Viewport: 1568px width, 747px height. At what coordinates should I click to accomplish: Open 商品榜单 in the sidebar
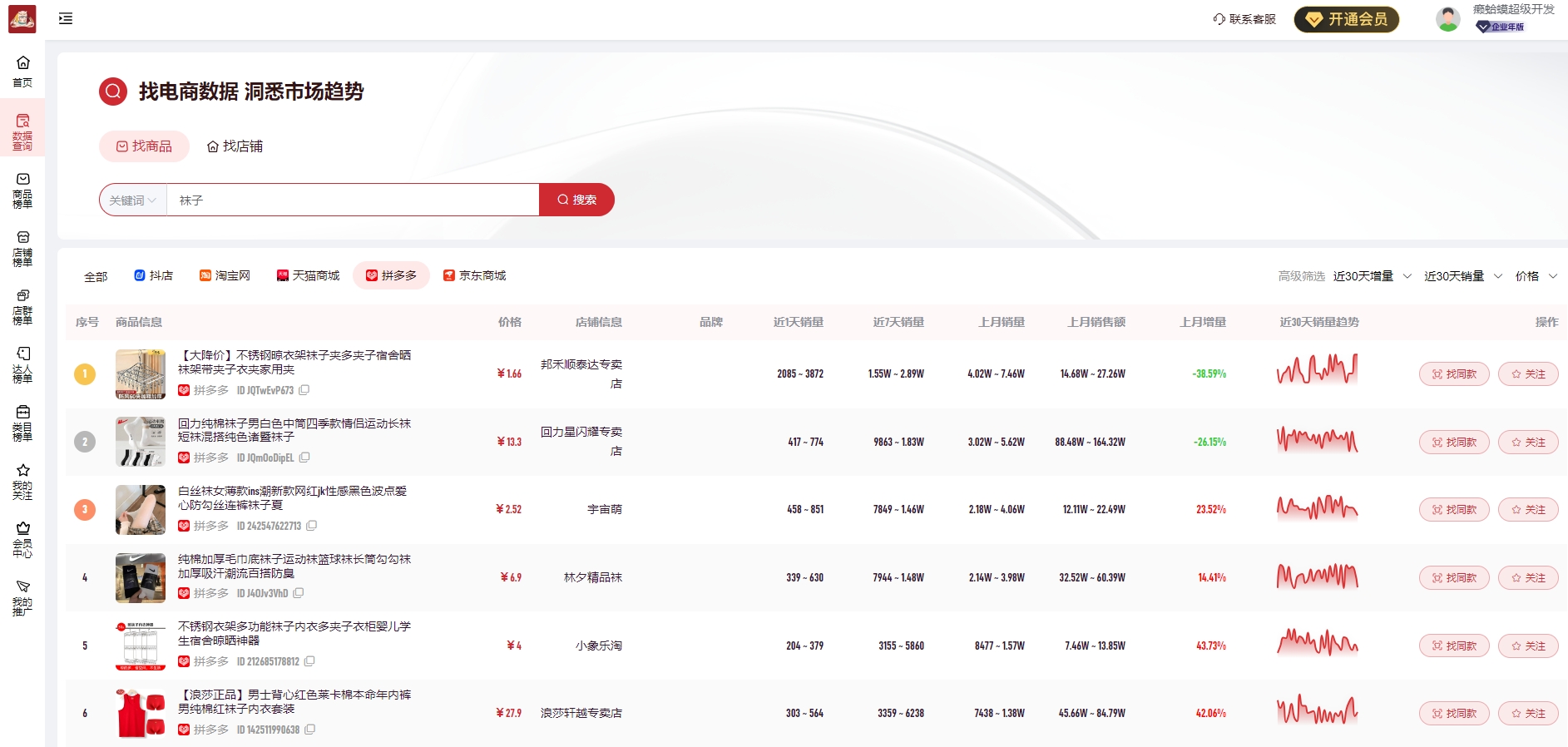click(x=22, y=189)
